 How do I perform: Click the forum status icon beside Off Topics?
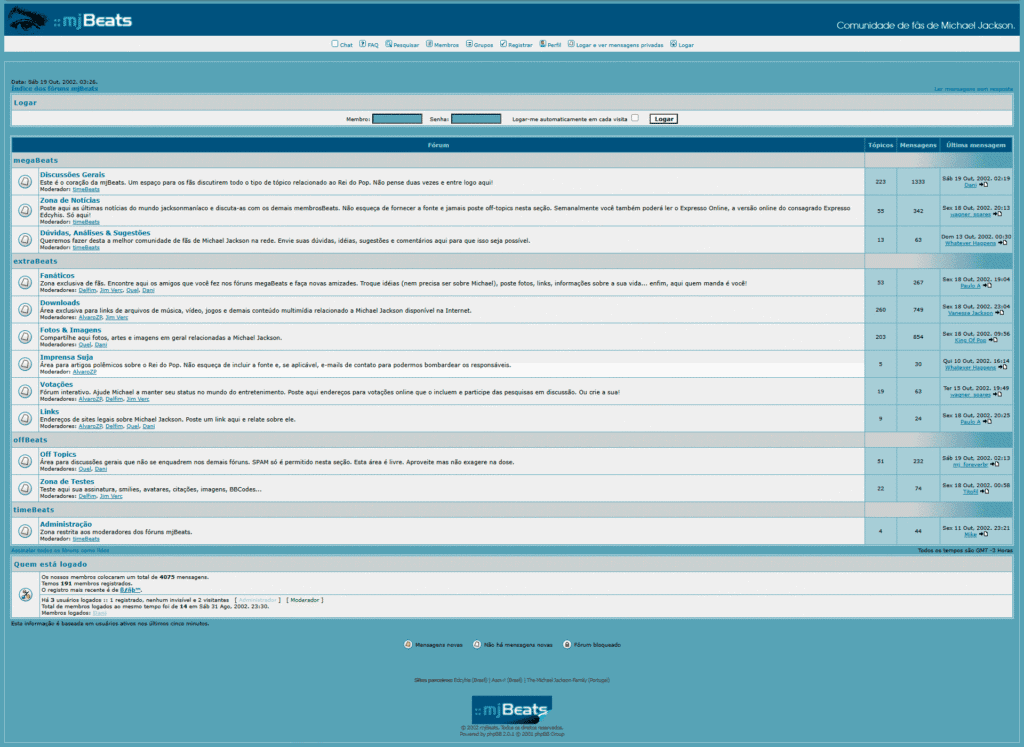pos(25,461)
